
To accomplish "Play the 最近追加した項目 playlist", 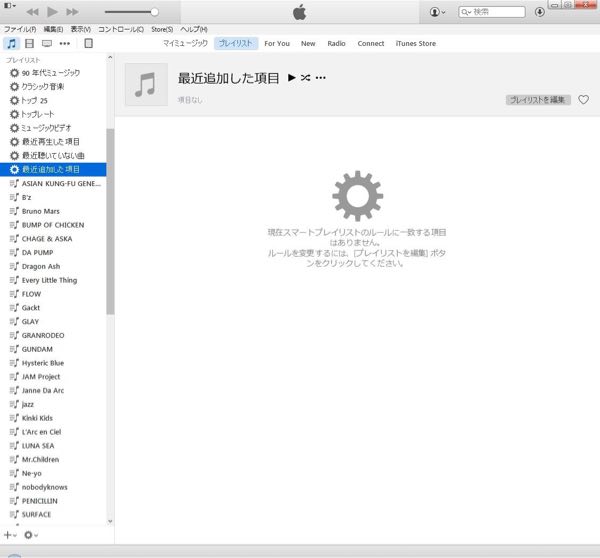I will click(x=292, y=78).
